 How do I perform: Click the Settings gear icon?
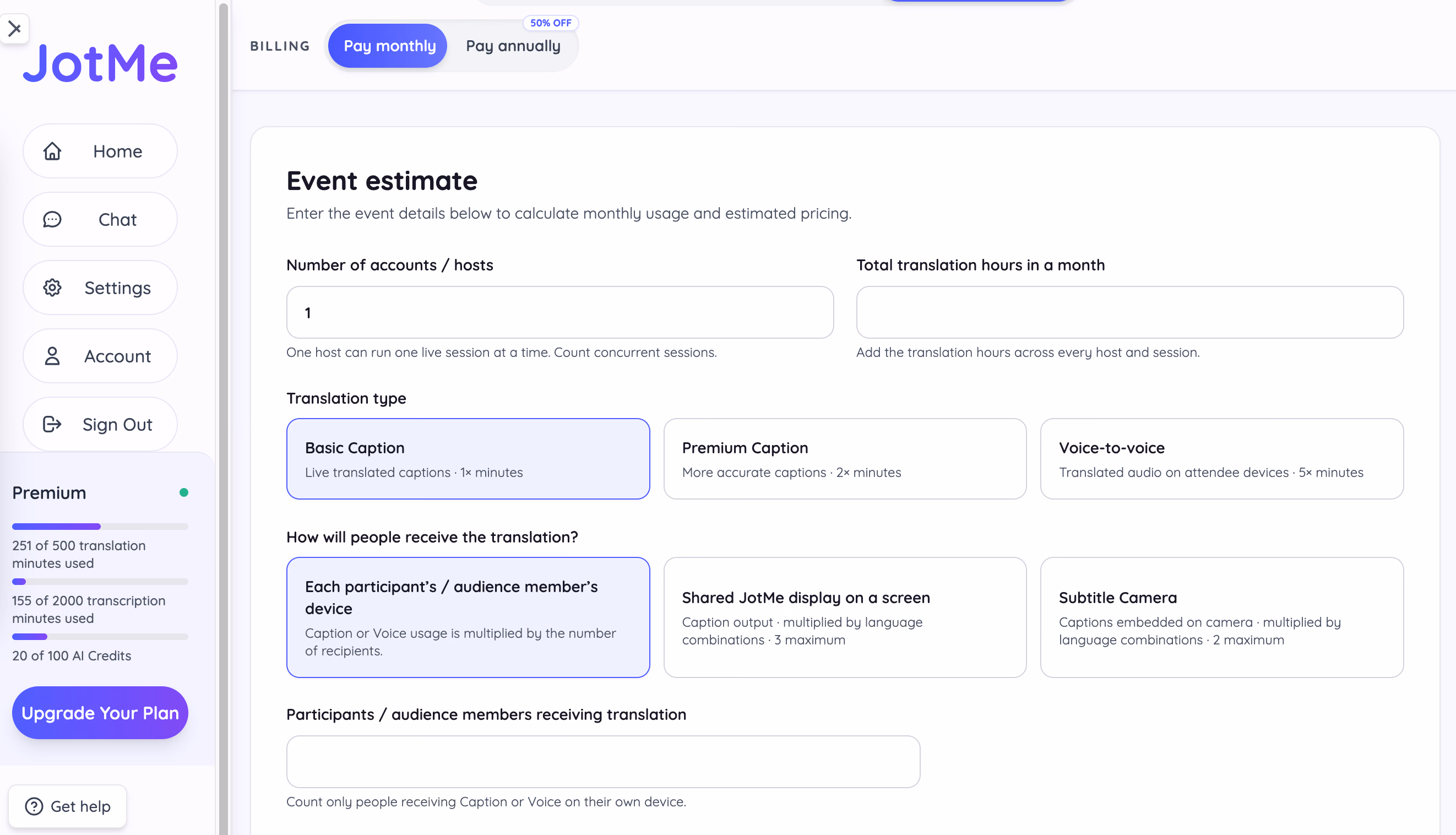(52, 288)
